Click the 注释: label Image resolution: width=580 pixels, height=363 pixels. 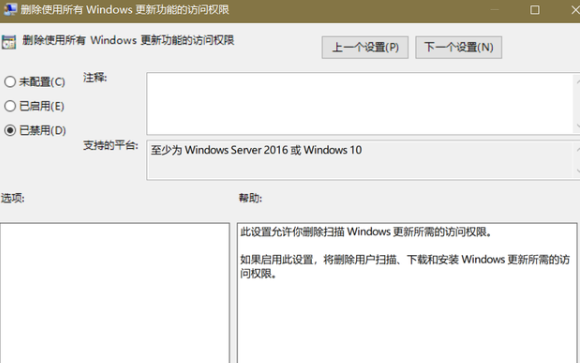point(95,78)
